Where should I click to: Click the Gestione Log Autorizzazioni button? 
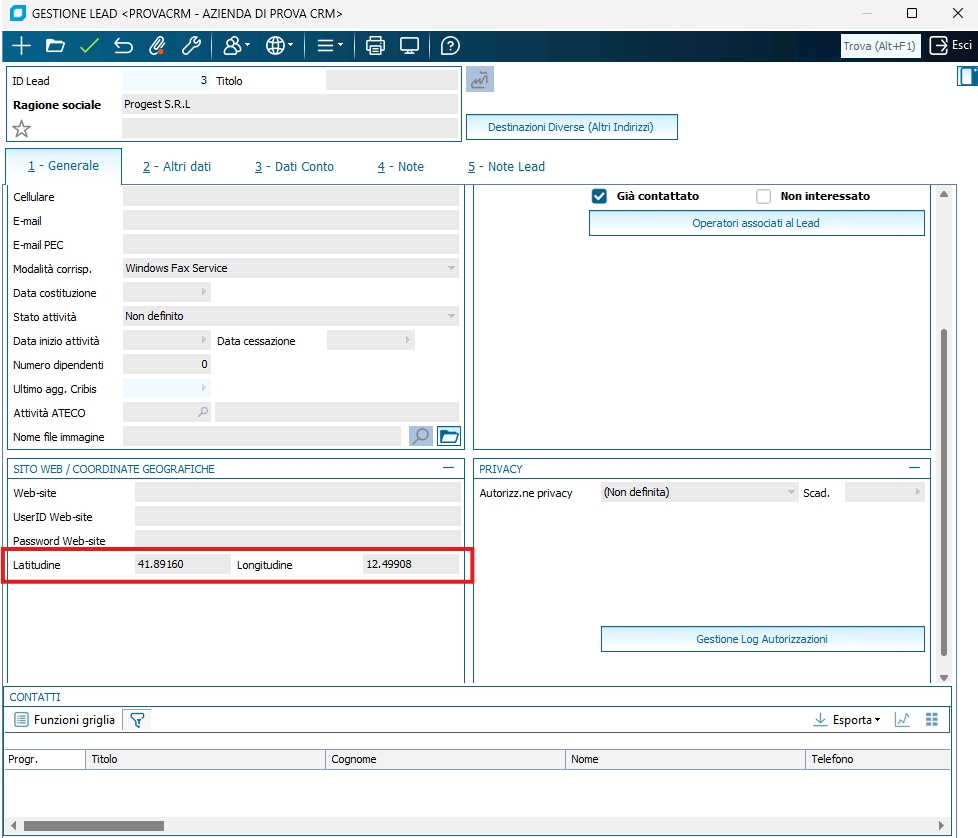(x=762, y=639)
